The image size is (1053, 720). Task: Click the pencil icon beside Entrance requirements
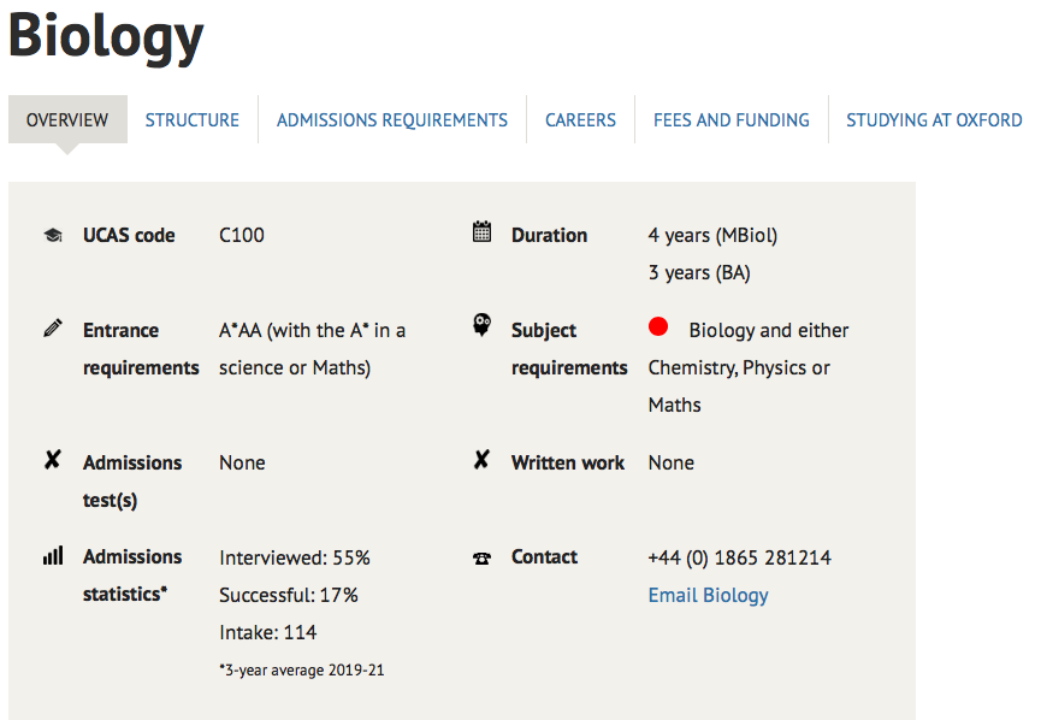53,328
